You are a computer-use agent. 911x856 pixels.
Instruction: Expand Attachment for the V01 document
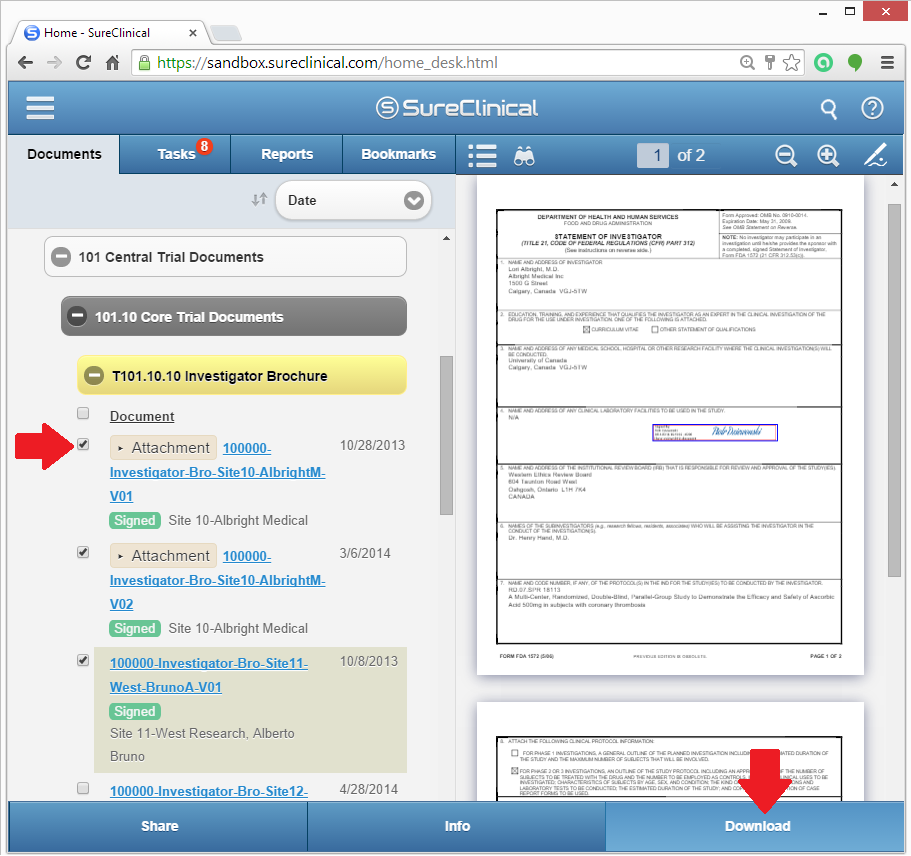(163, 447)
